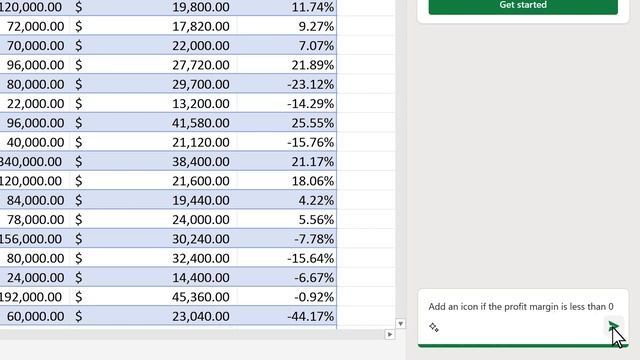Screen dimensions: 640x360
Task: Select the cell with value 340,000.00
Action: 35,161
